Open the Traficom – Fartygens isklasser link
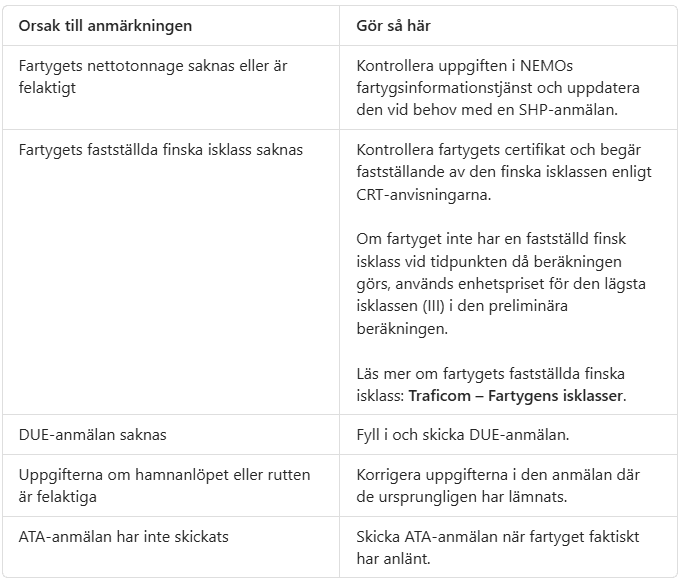The width and height of the screenshot is (686, 583). (515, 396)
